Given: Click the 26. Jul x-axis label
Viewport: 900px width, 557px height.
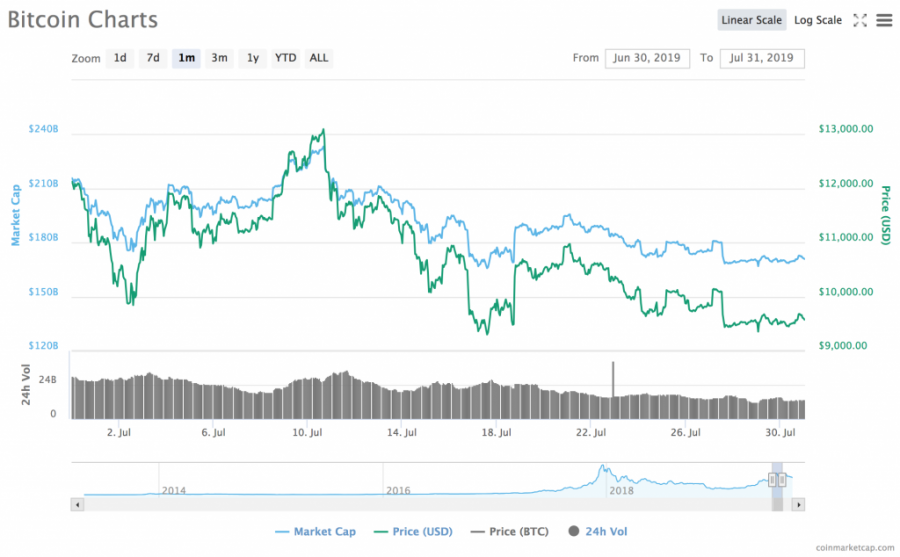Looking at the screenshot, I should 685,432.
